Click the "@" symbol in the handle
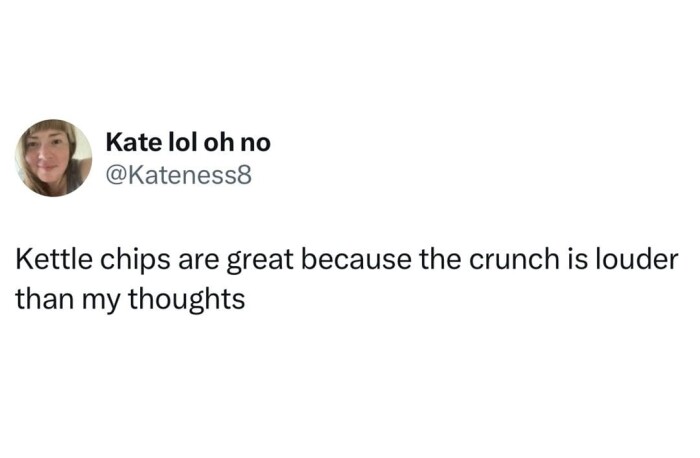700x458 pixels. coord(113,176)
